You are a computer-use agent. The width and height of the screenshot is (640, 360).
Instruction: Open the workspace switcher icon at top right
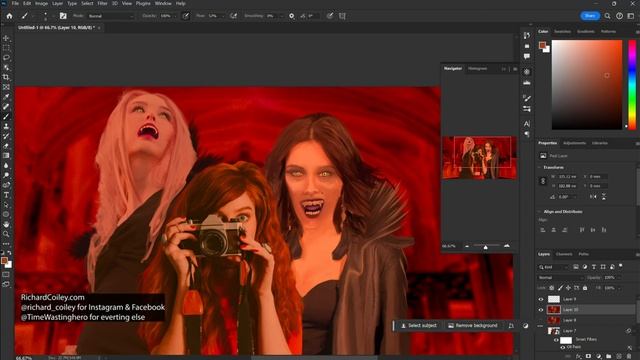[631, 16]
